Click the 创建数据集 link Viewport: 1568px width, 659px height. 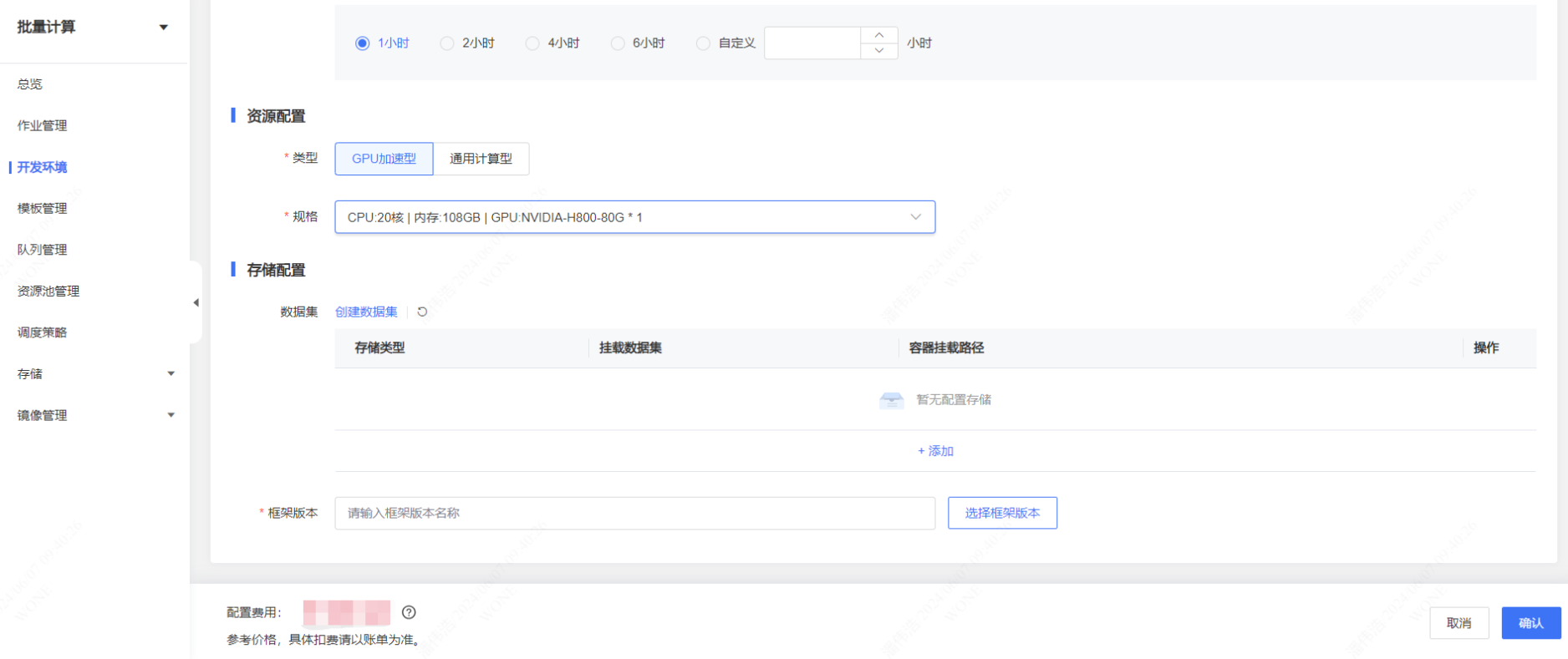[366, 312]
